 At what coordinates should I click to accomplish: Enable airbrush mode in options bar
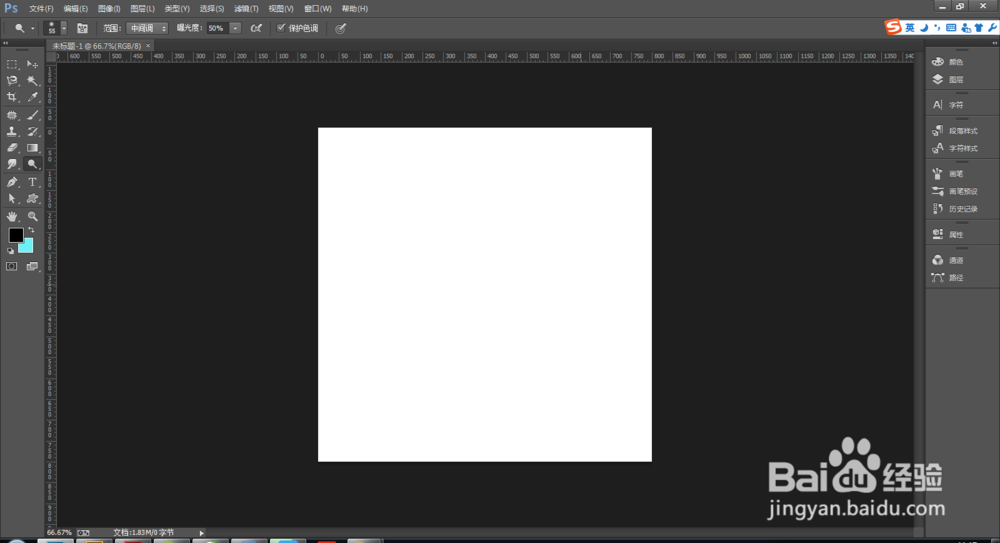(256, 28)
